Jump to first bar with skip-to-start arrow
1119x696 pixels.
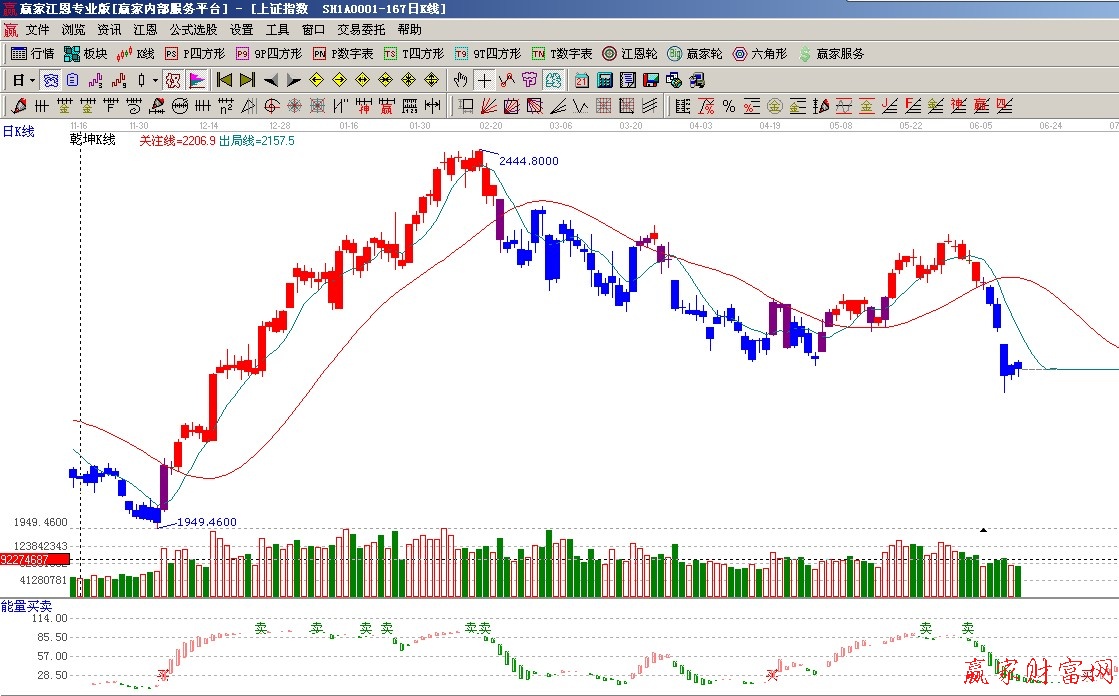pyautogui.click(x=224, y=80)
